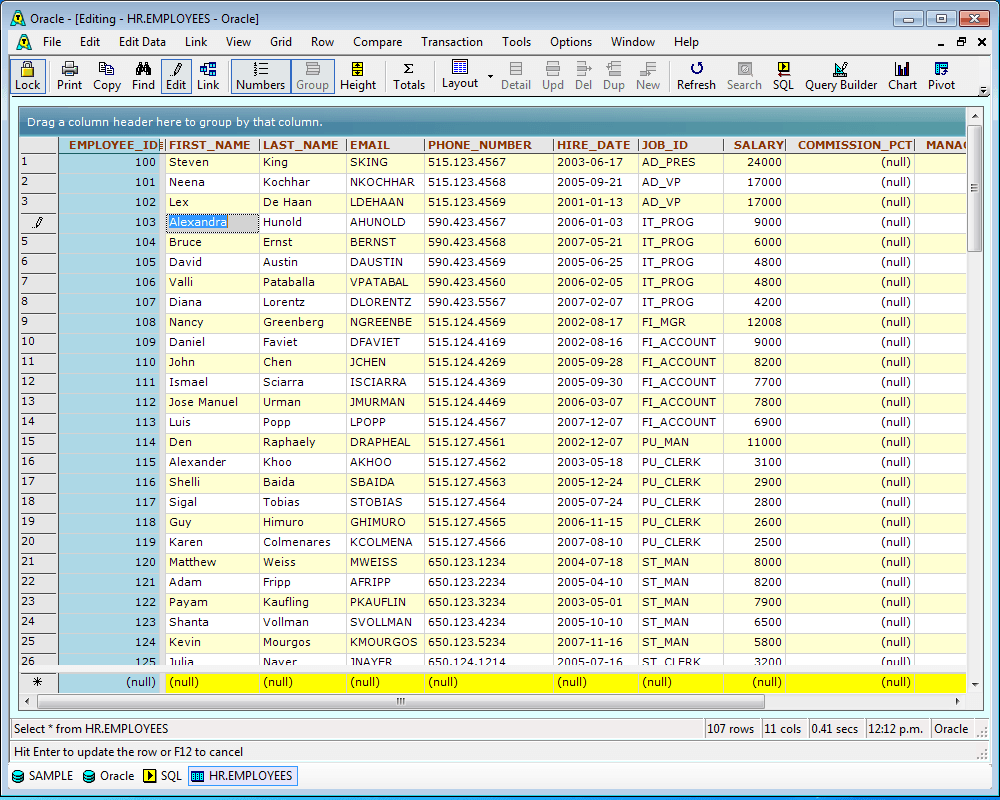Click the Lock toolbar icon

[x=27, y=76]
